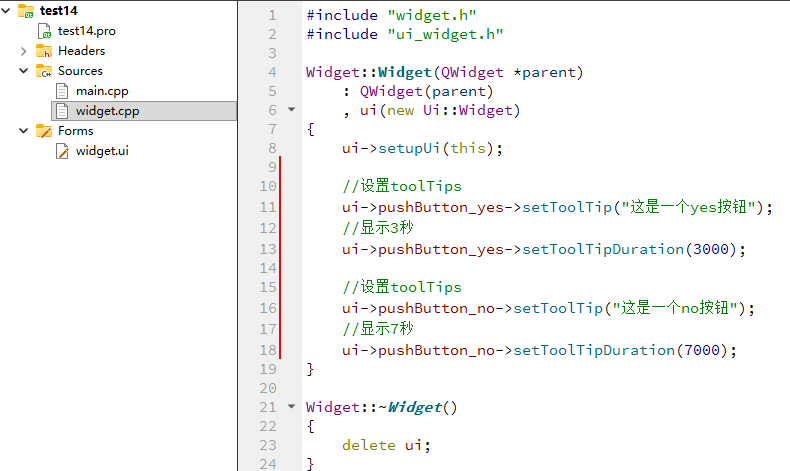The image size is (790, 471).
Task: Click setToolTip call for pushButton_yes
Action: 567,207
